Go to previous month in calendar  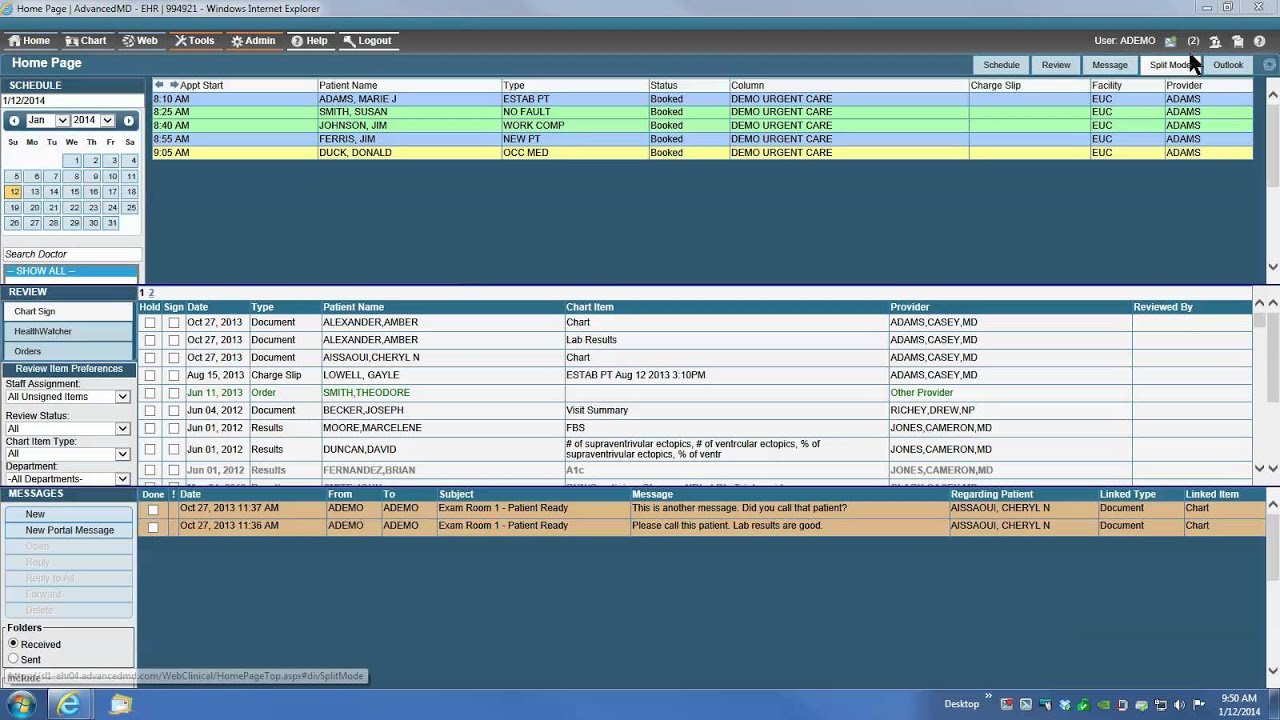(x=14, y=121)
